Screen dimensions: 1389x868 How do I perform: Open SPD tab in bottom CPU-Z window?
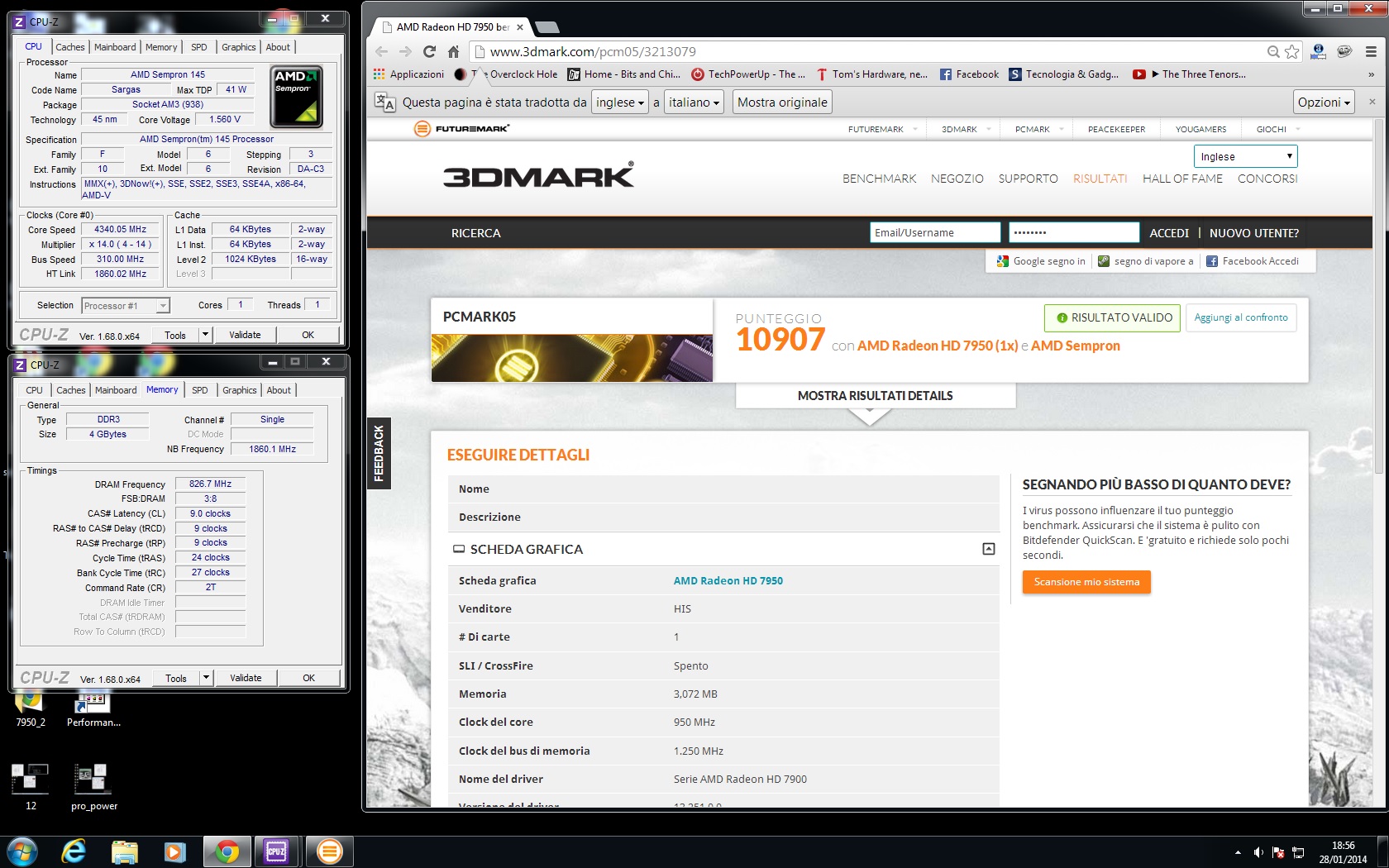(x=200, y=390)
